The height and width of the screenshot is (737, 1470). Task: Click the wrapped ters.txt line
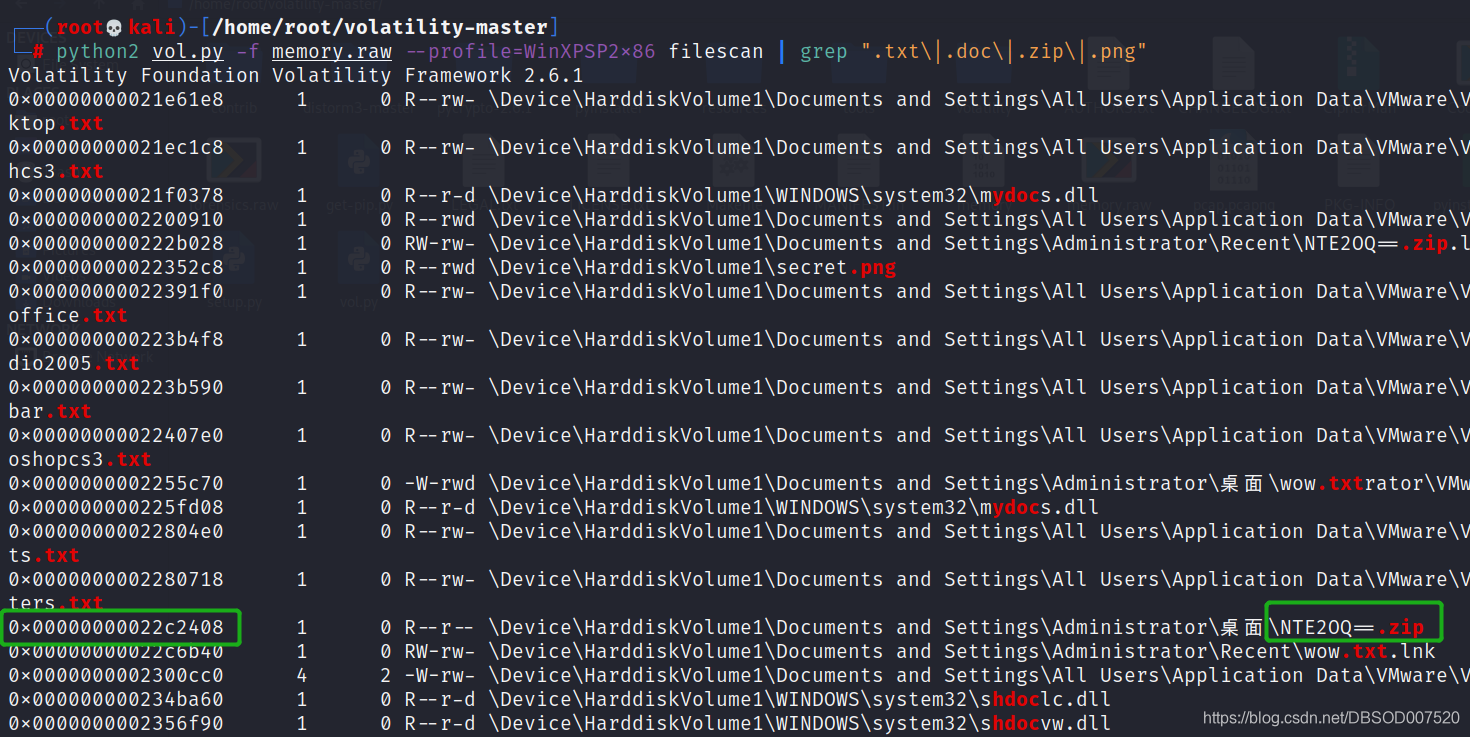coord(56,603)
